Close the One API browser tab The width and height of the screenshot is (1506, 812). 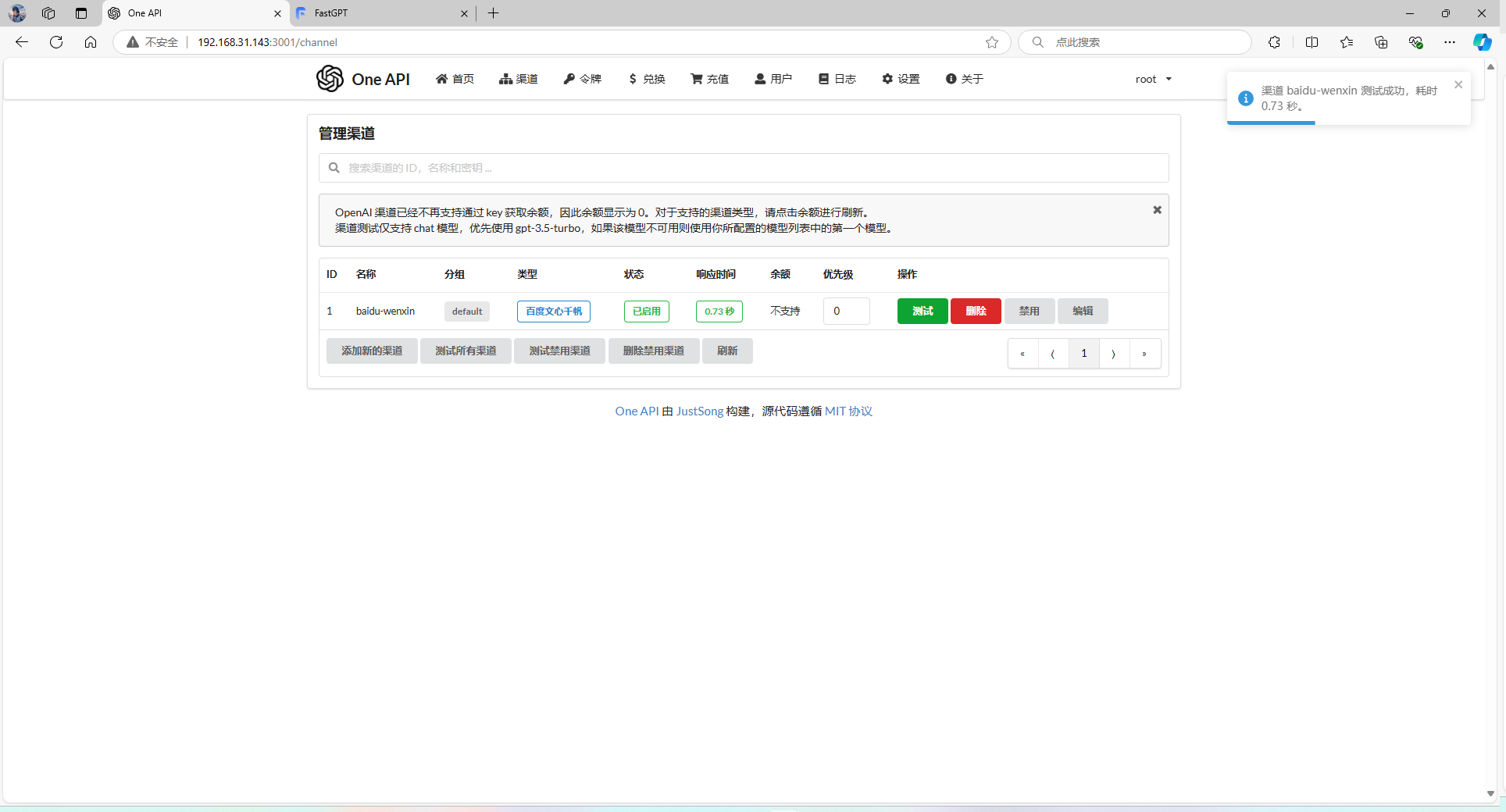click(277, 13)
